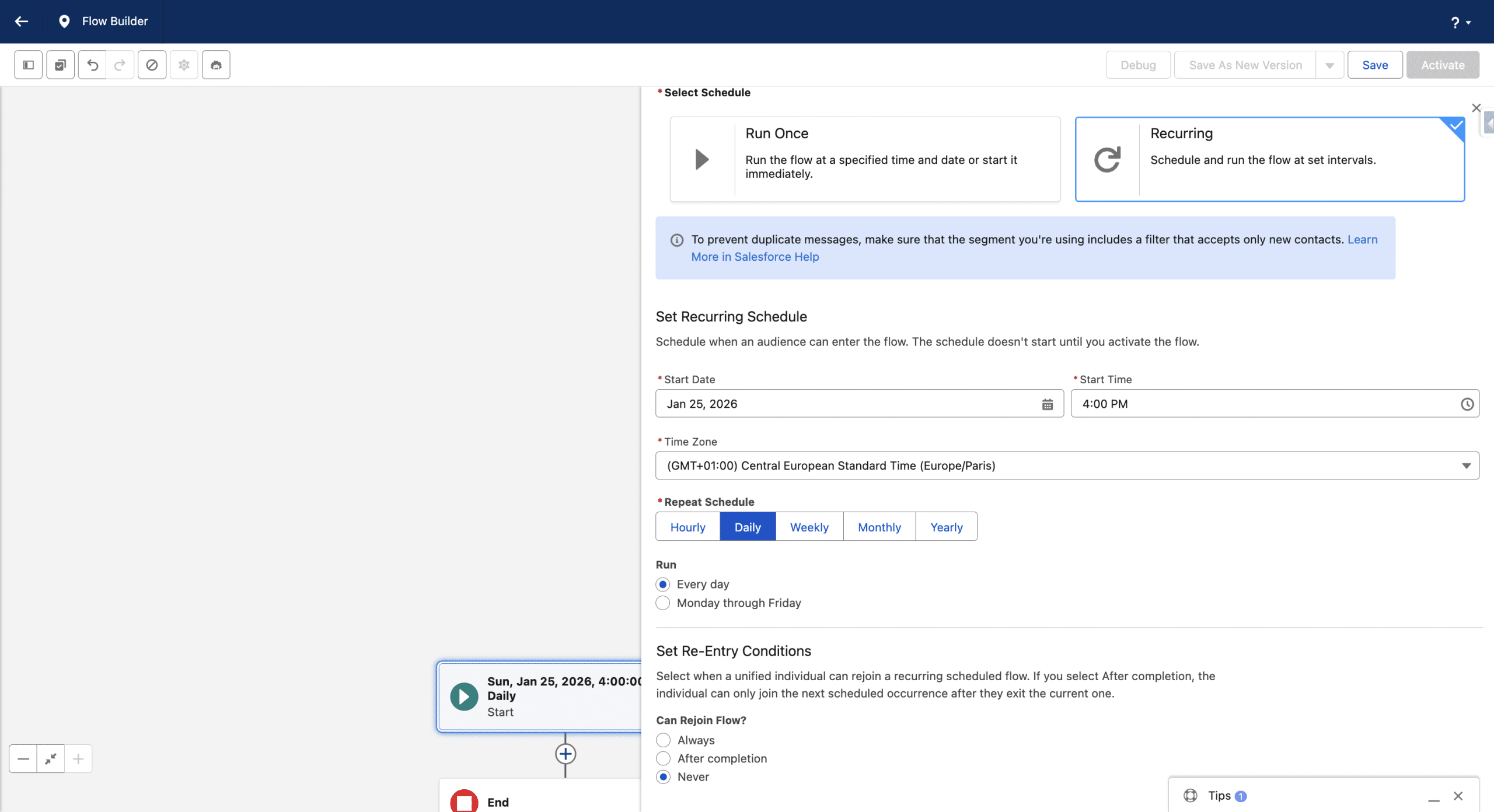Open Learn More in Salesforce Help link
1494x812 pixels.
tap(755, 257)
